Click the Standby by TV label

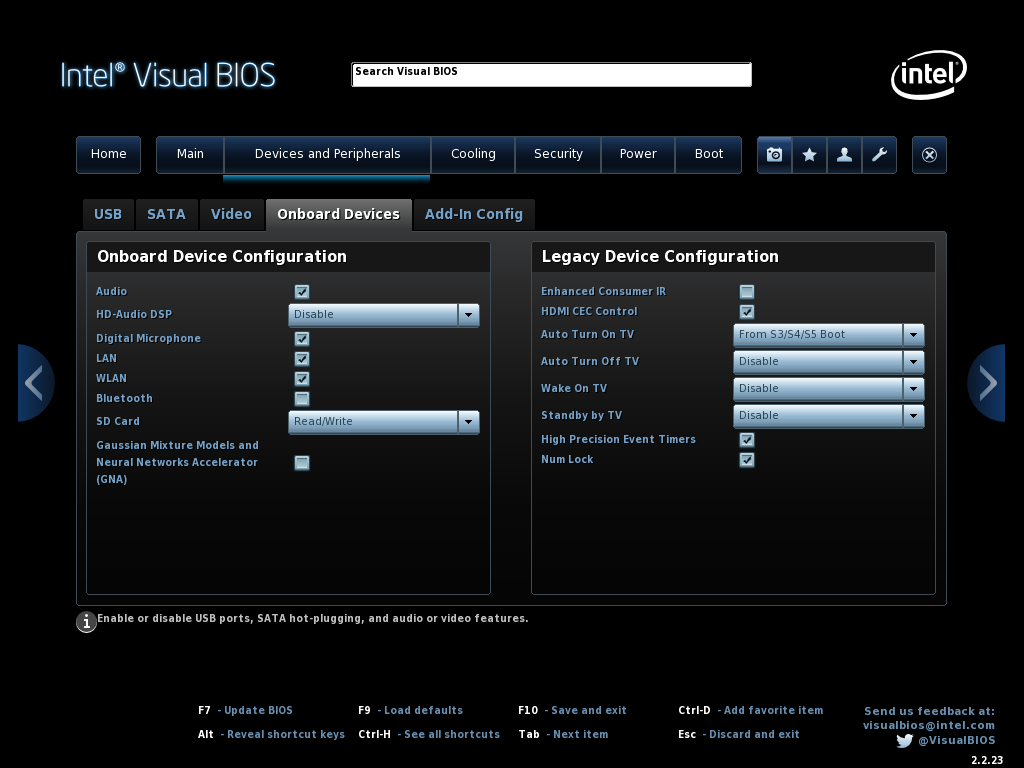581,415
